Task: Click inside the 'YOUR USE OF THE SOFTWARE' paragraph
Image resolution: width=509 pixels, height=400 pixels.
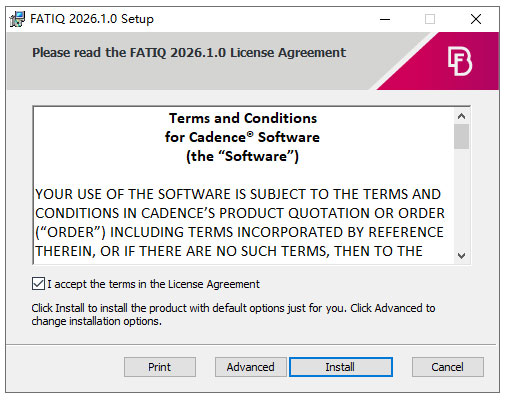Action: (240, 223)
